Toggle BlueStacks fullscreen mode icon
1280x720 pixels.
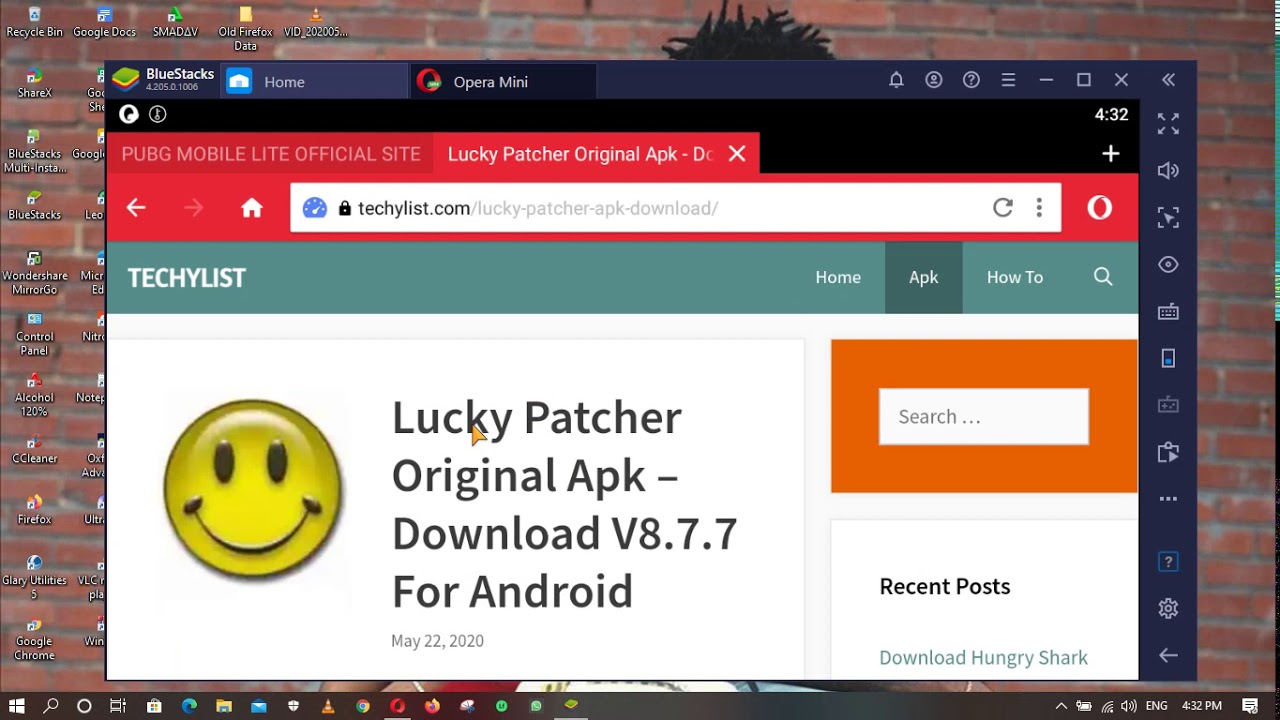point(1168,124)
